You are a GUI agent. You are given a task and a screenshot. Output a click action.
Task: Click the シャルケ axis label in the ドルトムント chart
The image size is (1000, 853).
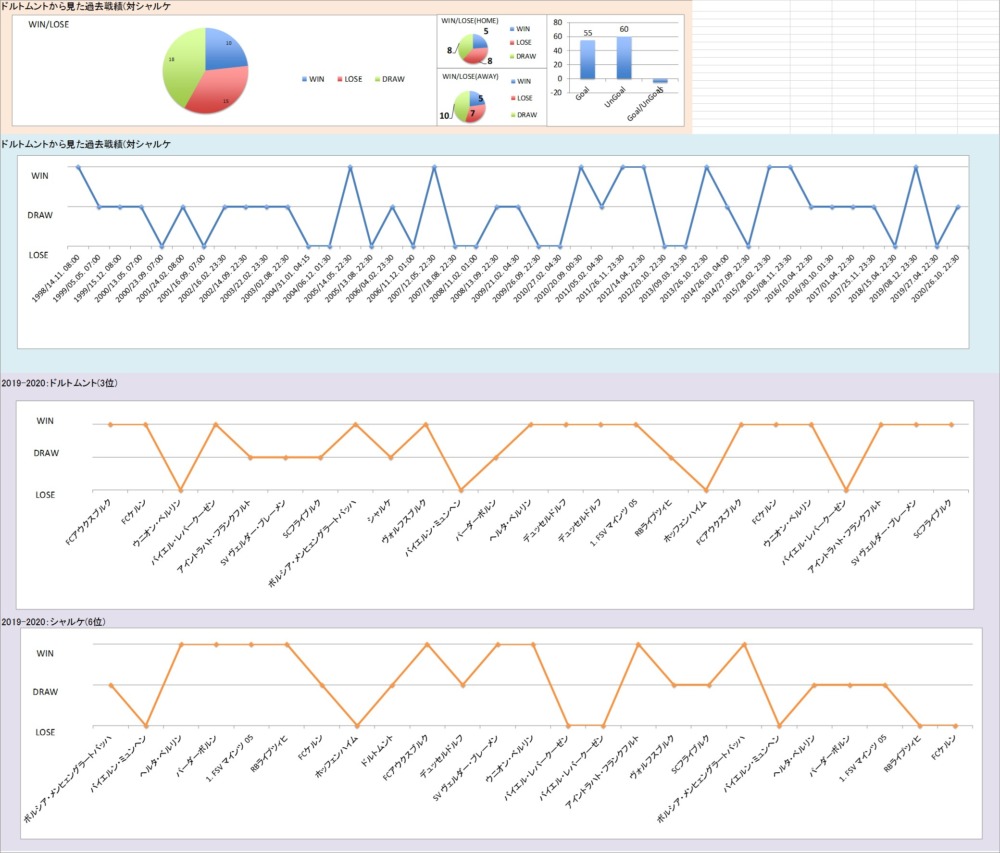coord(380,511)
